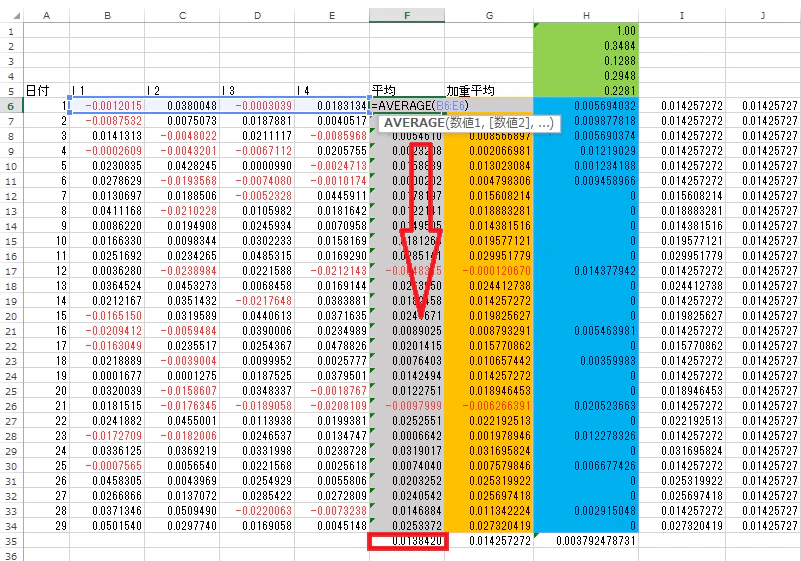Click cell containing -0.0238984
This screenshot has width=801, height=561.
tap(182, 271)
